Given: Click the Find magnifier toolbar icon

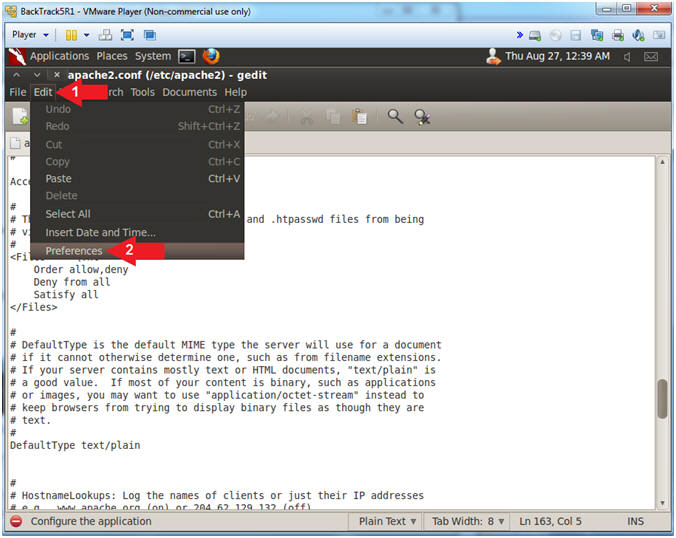Looking at the screenshot, I should click(395, 117).
